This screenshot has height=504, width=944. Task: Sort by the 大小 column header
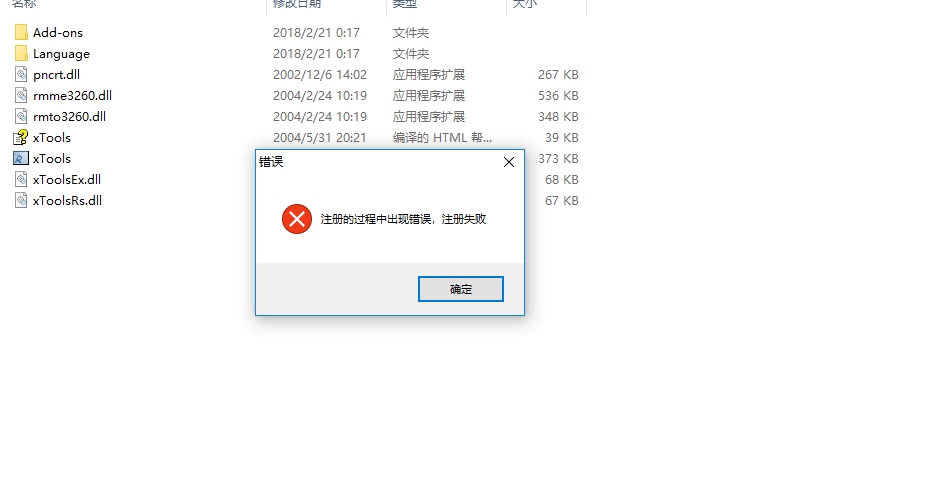pyautogui.click(x=524, y=4)
